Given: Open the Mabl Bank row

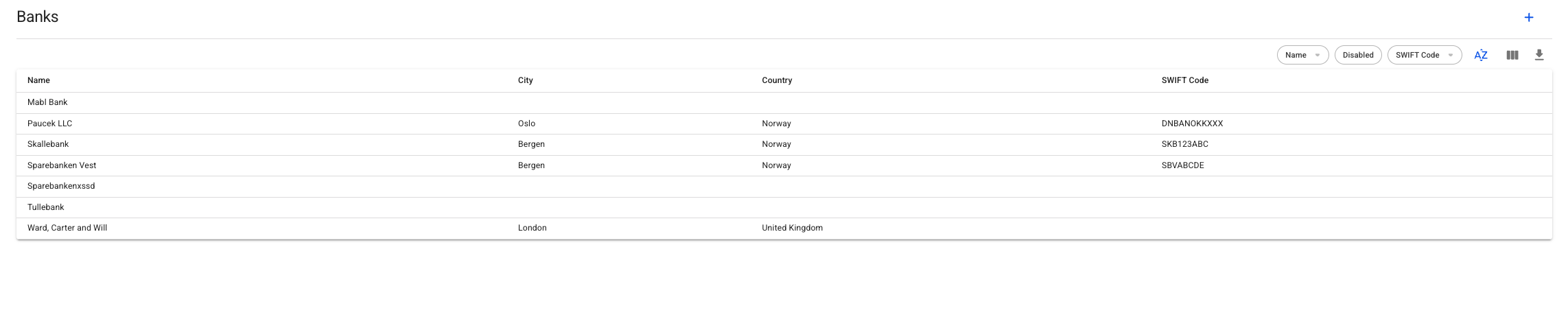Looking at the screenshot, I should point(48,103).
